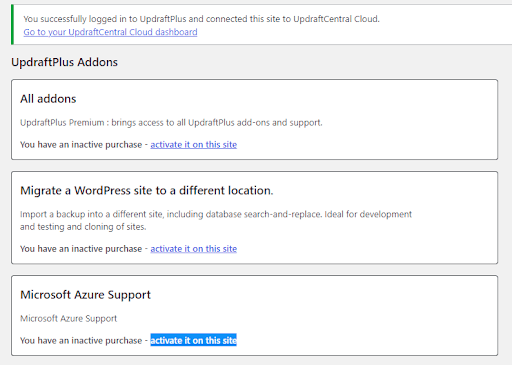This screenshot has height=365, width=512.
Task: Click the 'Migrate a WordPress site' card title
Action: pos(147,191)
